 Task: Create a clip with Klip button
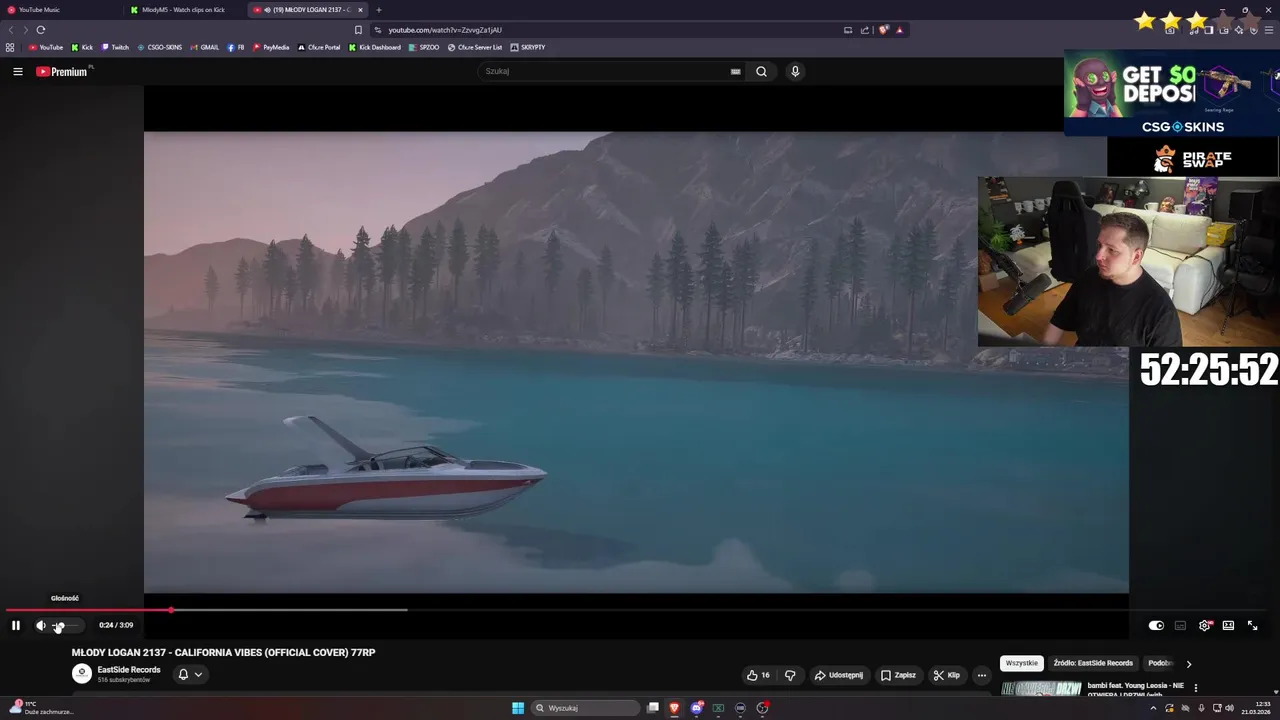coord(946,675)
